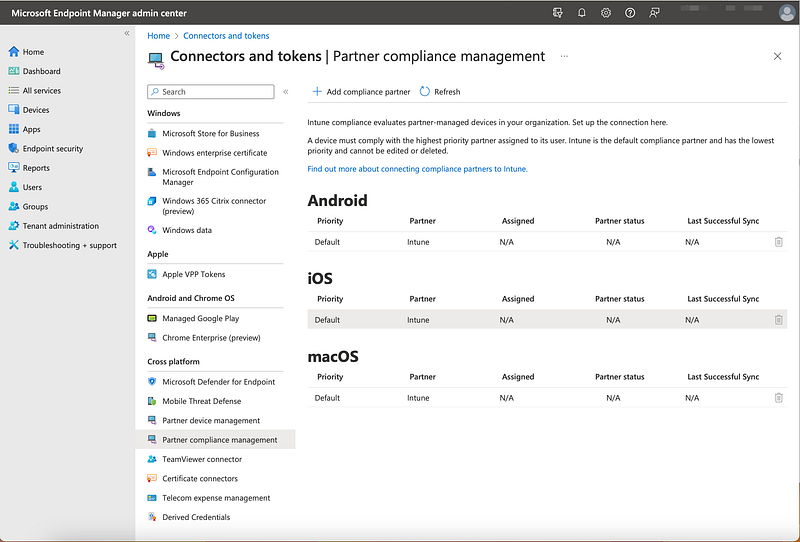Click the delete trash icon in iOS row
Screen dimensions: 800x542
pos(778,320)
